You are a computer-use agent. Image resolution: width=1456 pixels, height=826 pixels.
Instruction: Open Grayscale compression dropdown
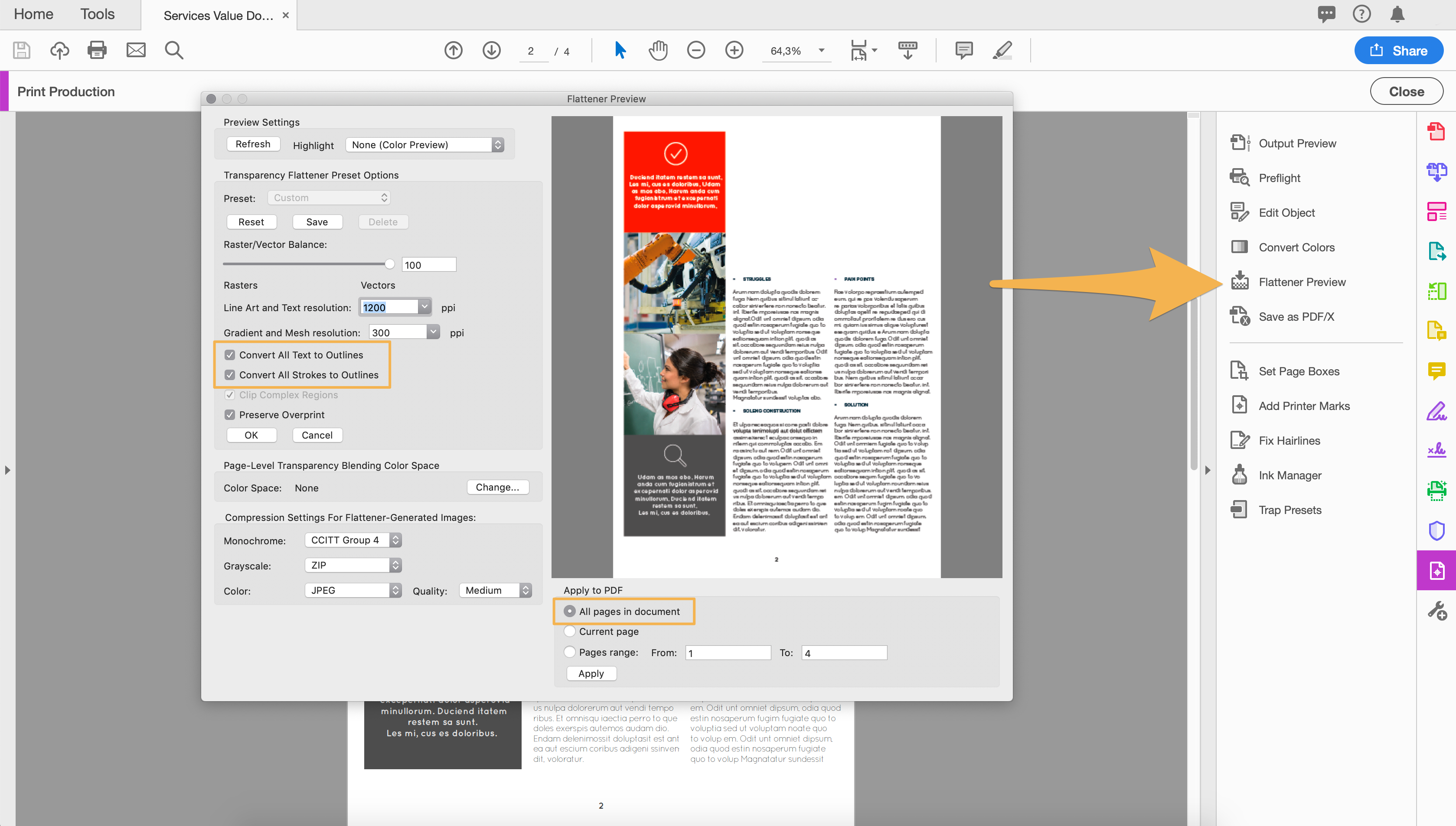point(353,565)
